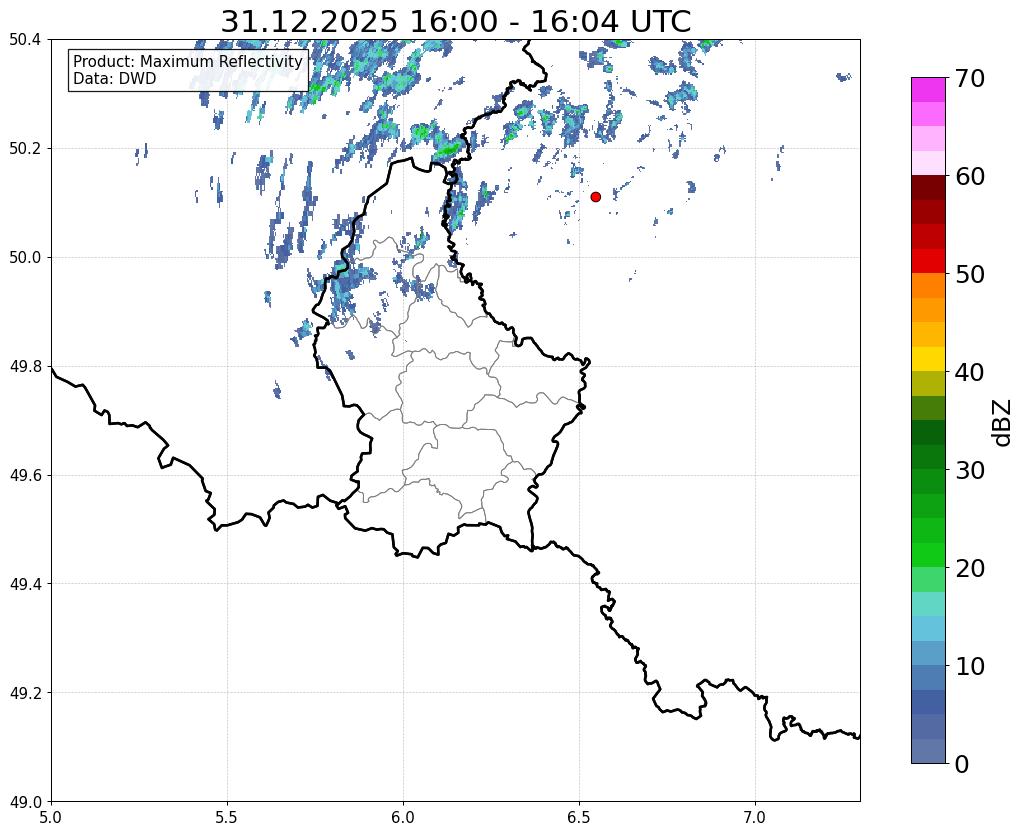Click the 50.0 latitude tick label
The width and height of the screenshot is (1023, 834).
(x=25, y=258)
